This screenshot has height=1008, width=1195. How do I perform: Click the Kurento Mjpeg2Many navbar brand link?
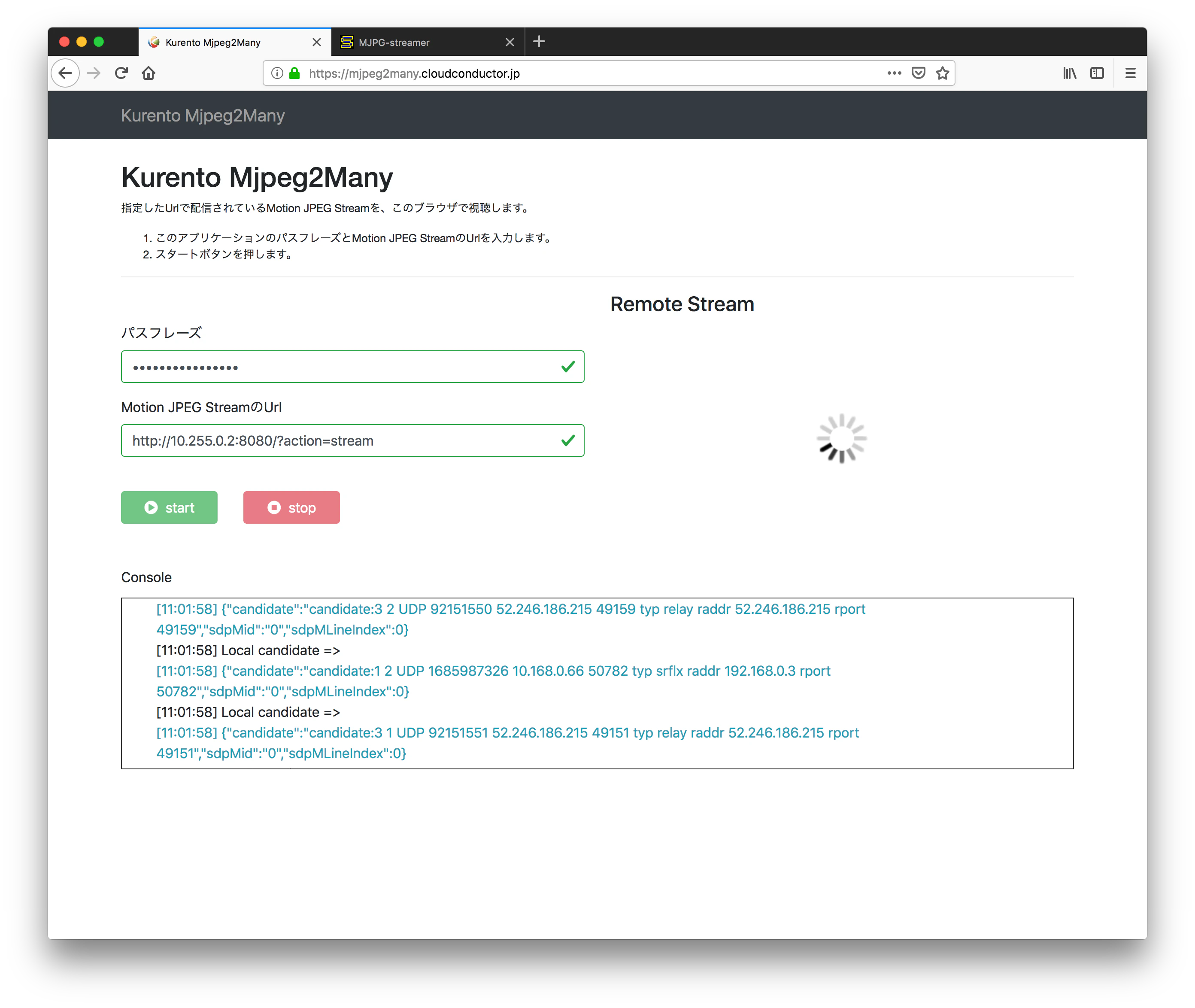point(203,115)
